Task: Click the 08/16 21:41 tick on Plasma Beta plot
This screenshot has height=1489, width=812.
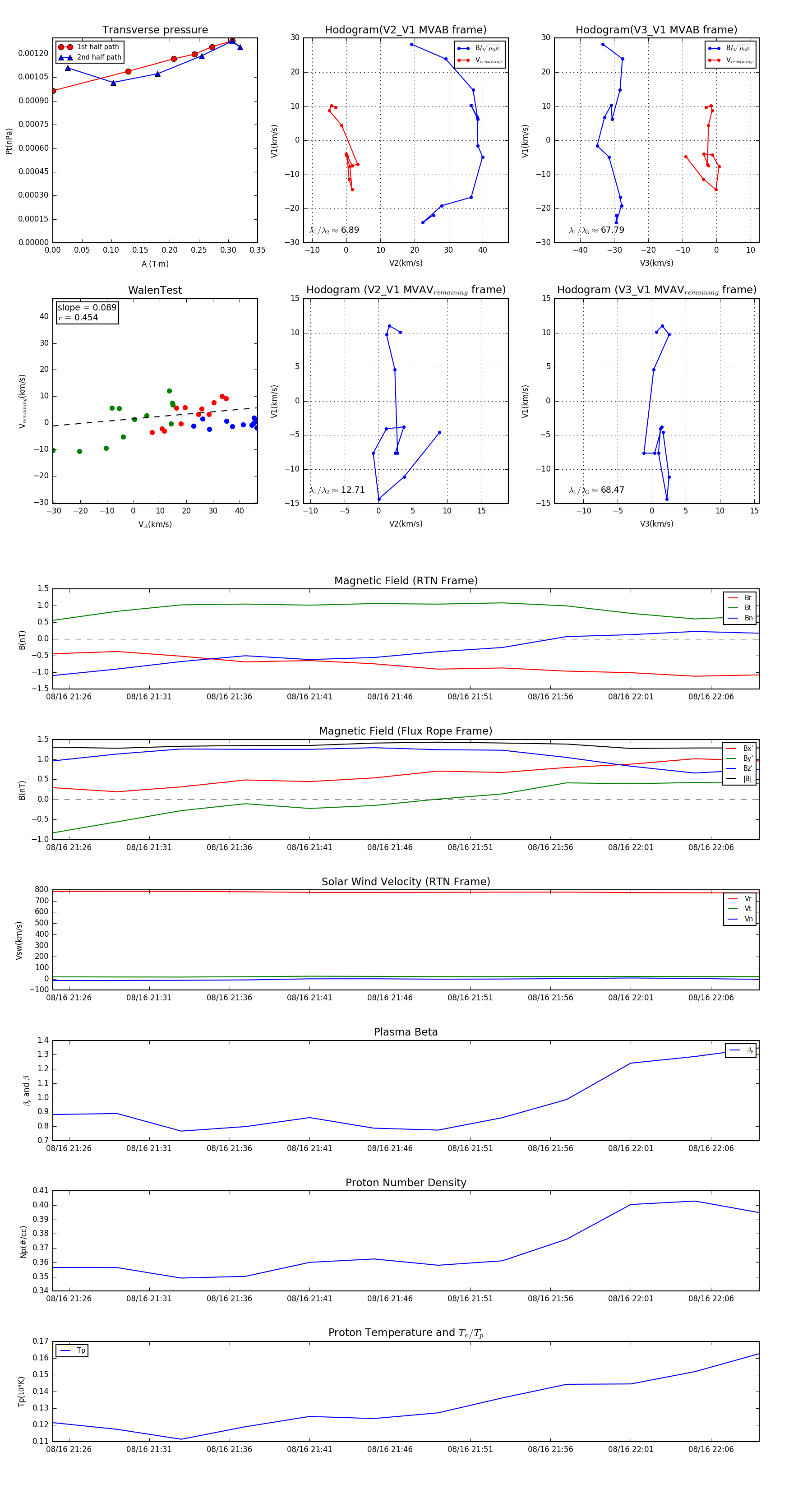Action: tap(310, 1148)
